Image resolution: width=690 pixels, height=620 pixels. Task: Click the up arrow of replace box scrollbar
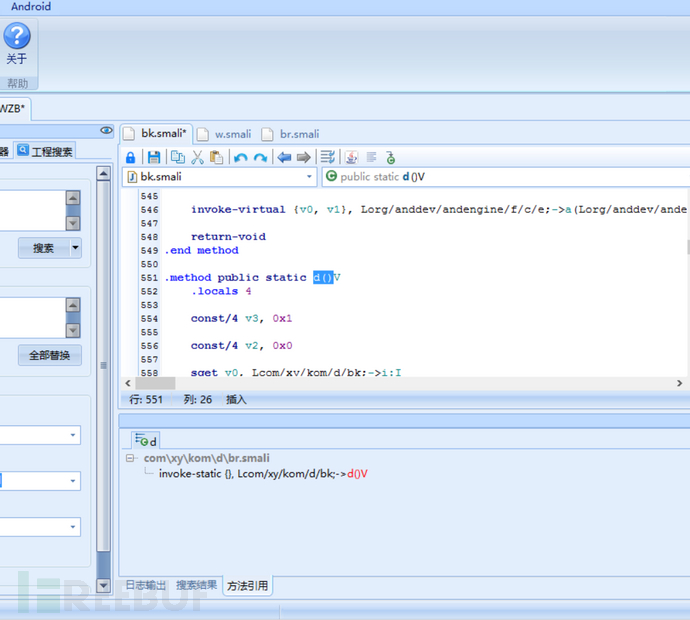(x=73, y=304)
